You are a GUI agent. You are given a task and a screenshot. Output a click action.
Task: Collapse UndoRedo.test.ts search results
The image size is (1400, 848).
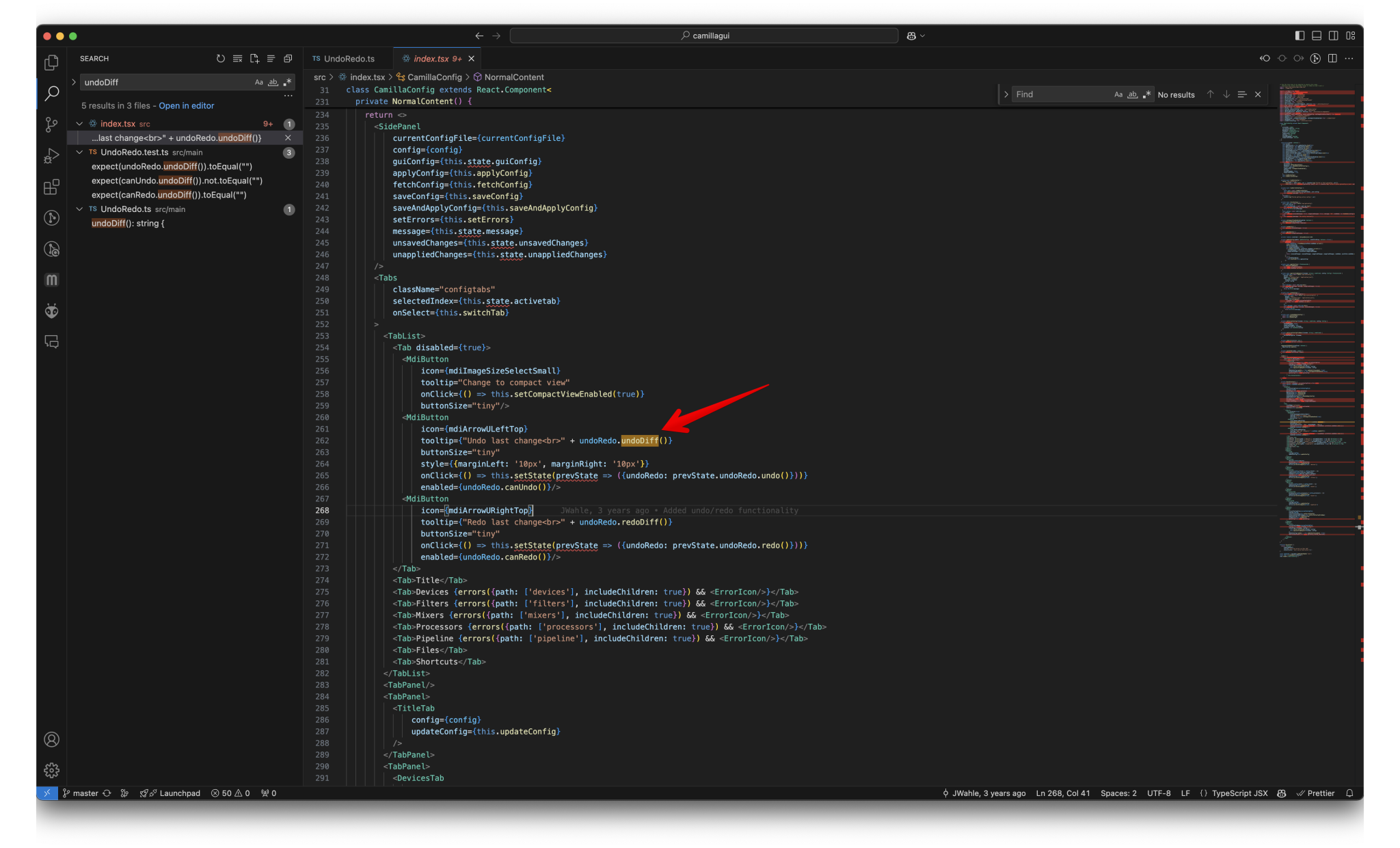pos(79,153)
